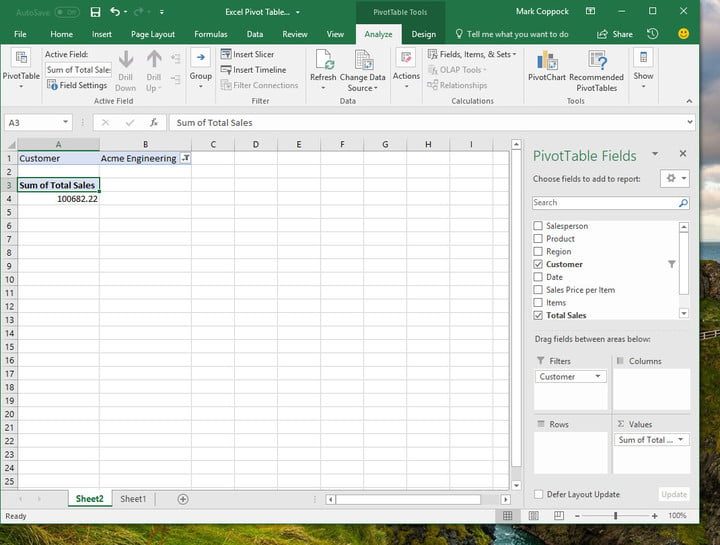Viewport: 720px width, 545px height.
Task: Open Field Settings for the active field
Action: pyautogui.click(x=77, y=86)
